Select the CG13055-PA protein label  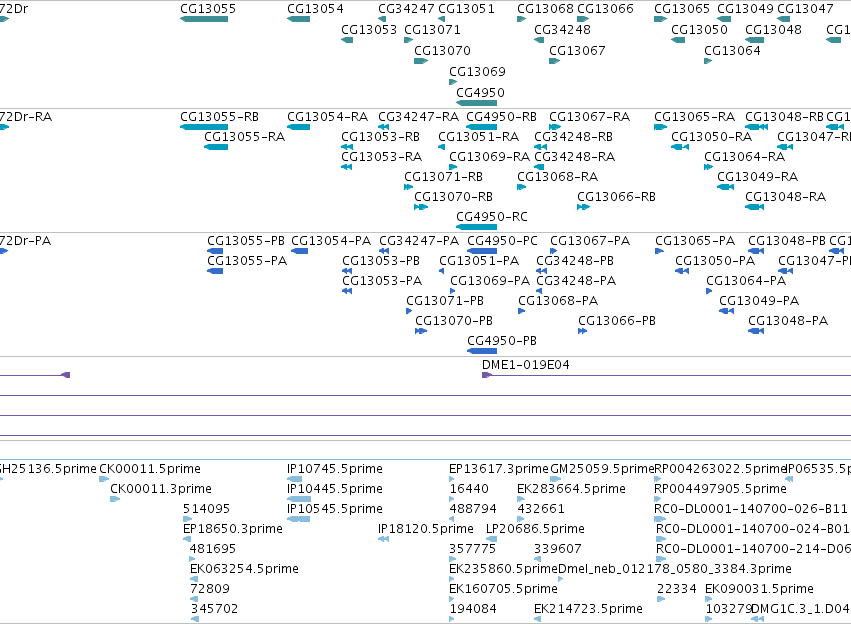tap(247, 260)
